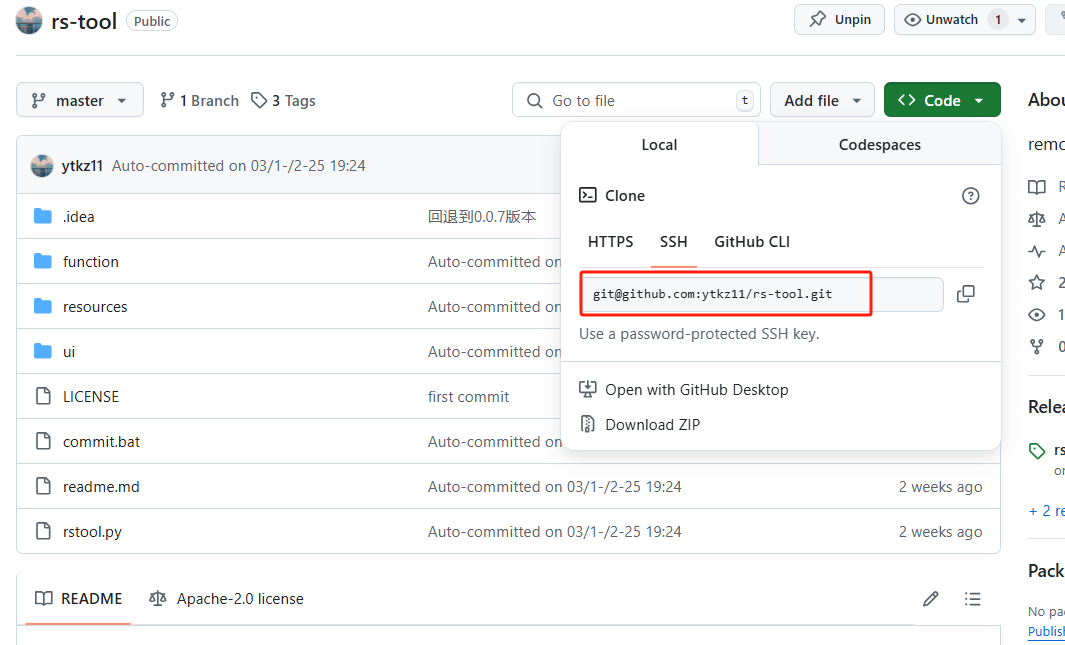Screen dimensions: 1065x645
Task: Click the Unpin button
Action: [840, 20]
